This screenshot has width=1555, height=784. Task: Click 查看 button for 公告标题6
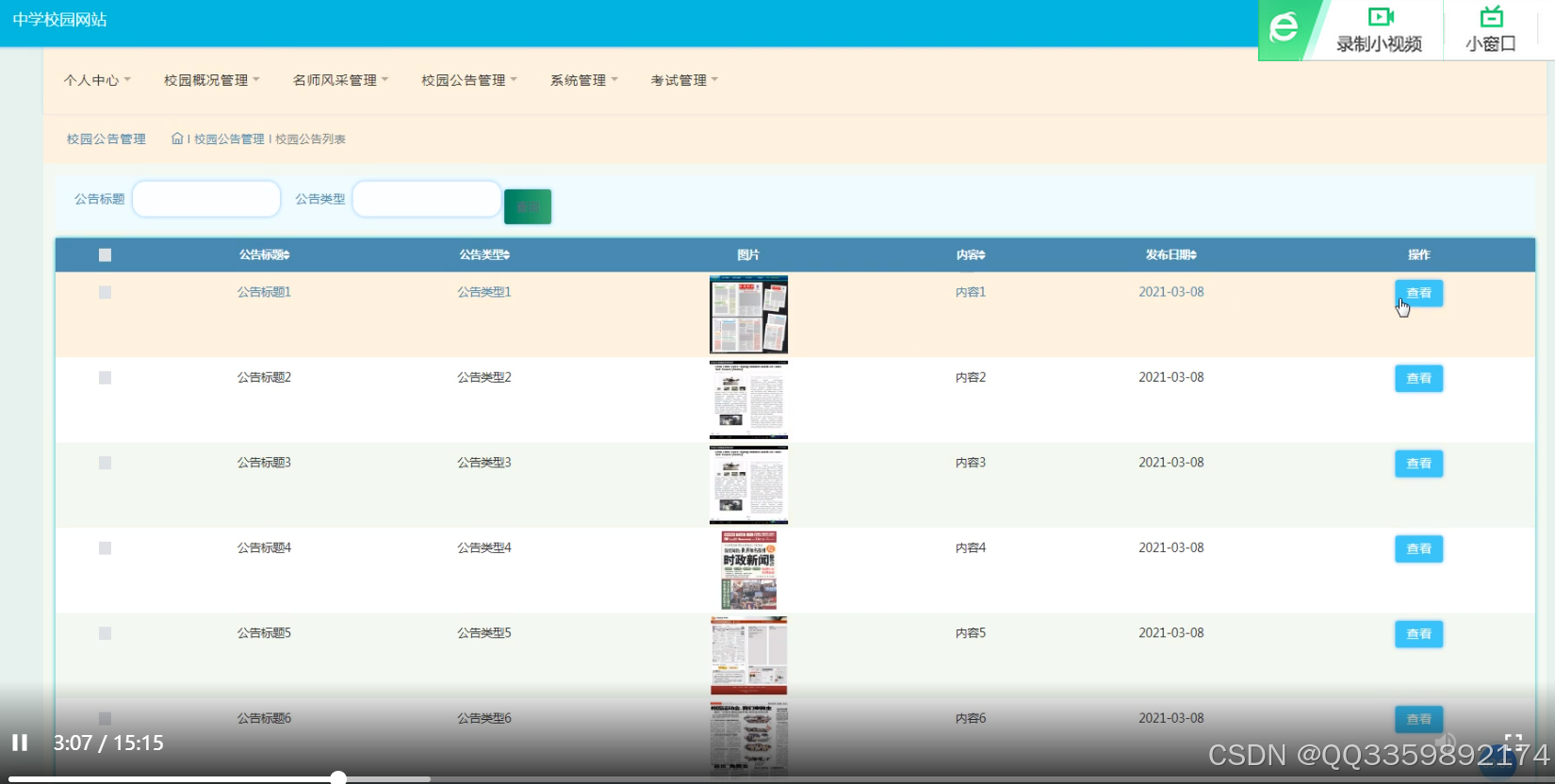point(1418,719)
